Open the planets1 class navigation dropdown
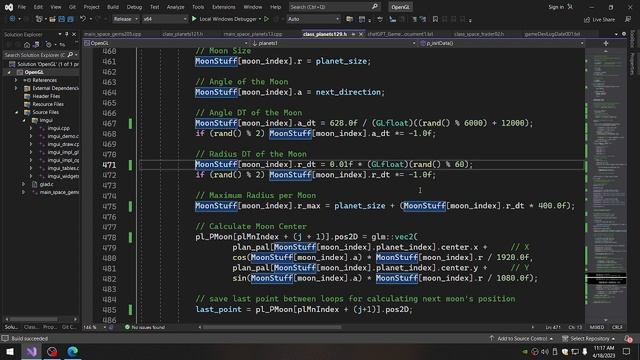The width and height of the screenshot is (640, 360). [x=333, y=43]
